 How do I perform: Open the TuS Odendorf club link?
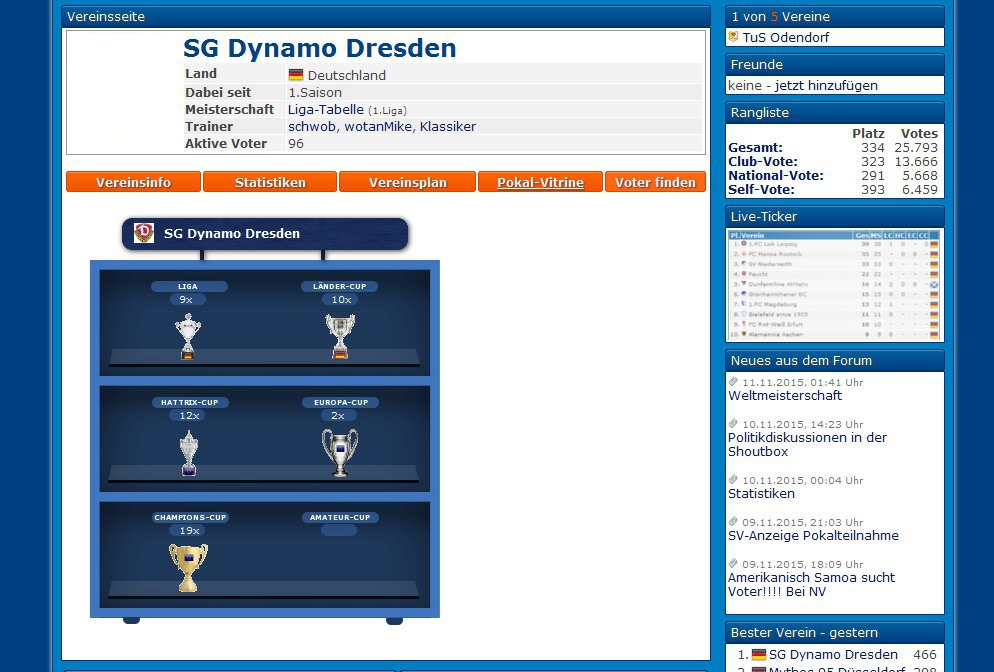tap(785, 37)
